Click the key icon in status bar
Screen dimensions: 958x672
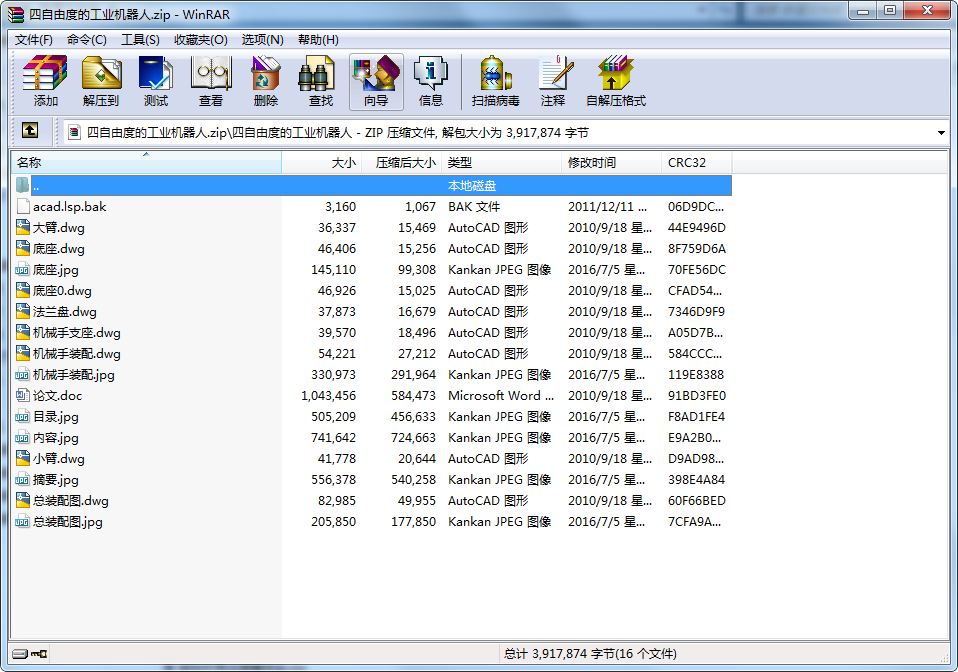pyautogui.click(x=40, y=654)
